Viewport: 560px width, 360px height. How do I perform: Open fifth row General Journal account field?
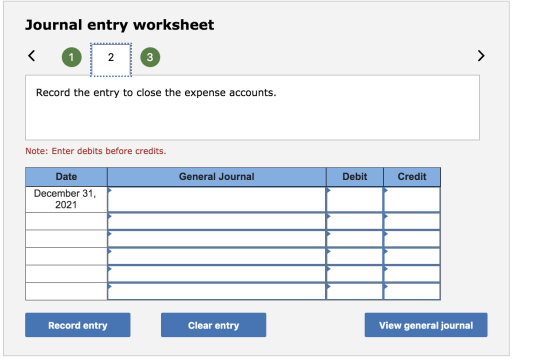[x=216, y=274]
